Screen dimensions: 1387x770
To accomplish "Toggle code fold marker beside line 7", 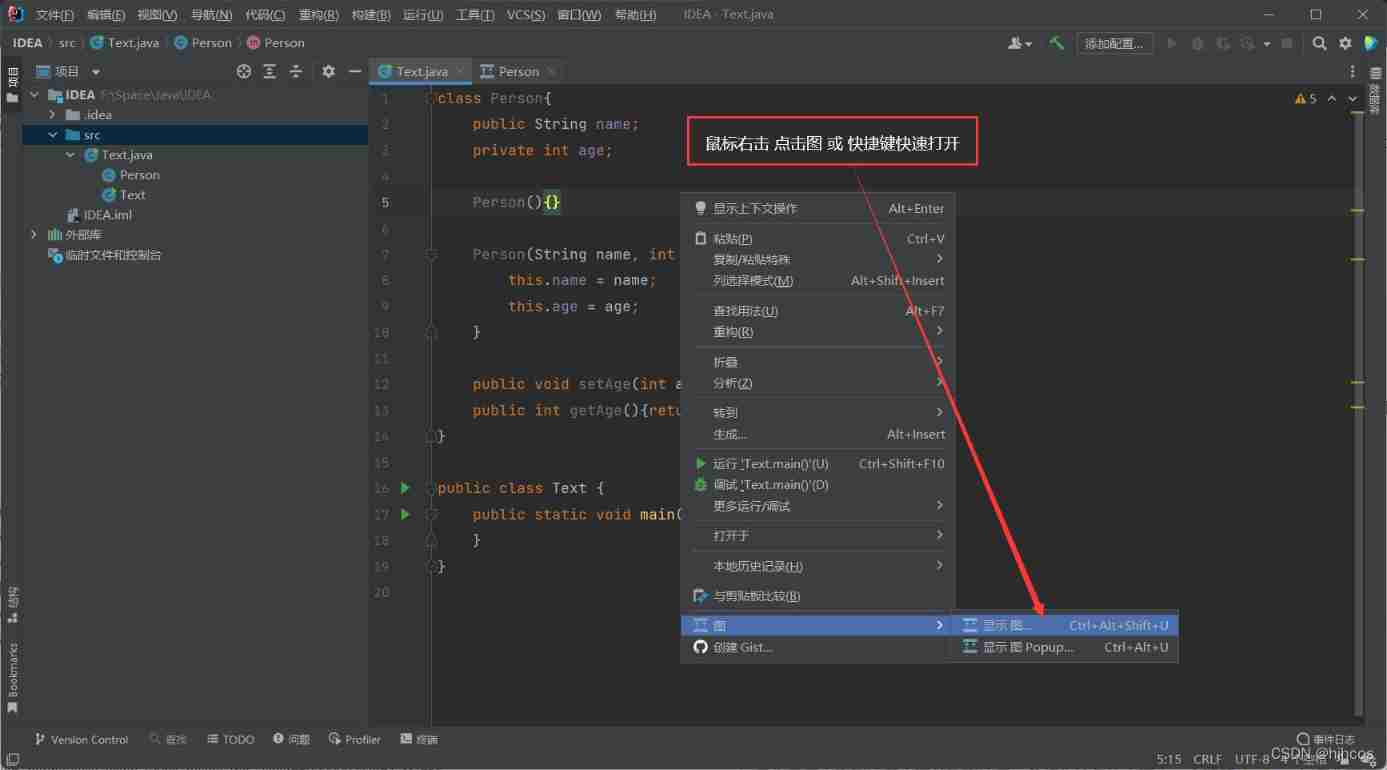I will point(431,254).
